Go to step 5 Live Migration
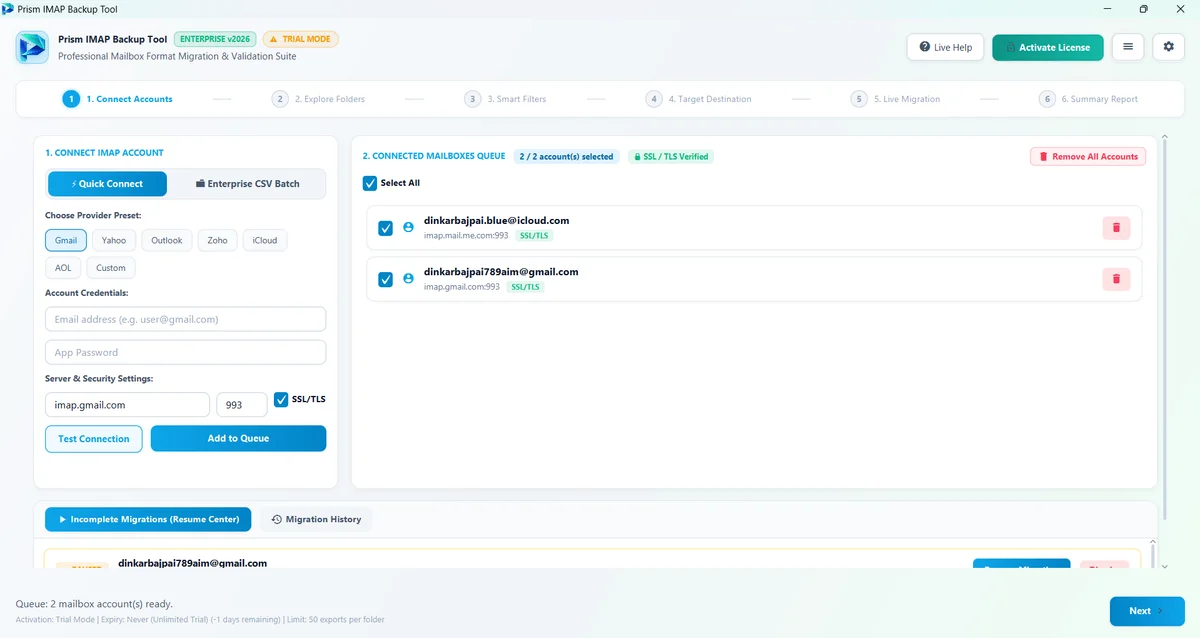The width and height of the screenshot is (1200, 638). click(895, 99)
